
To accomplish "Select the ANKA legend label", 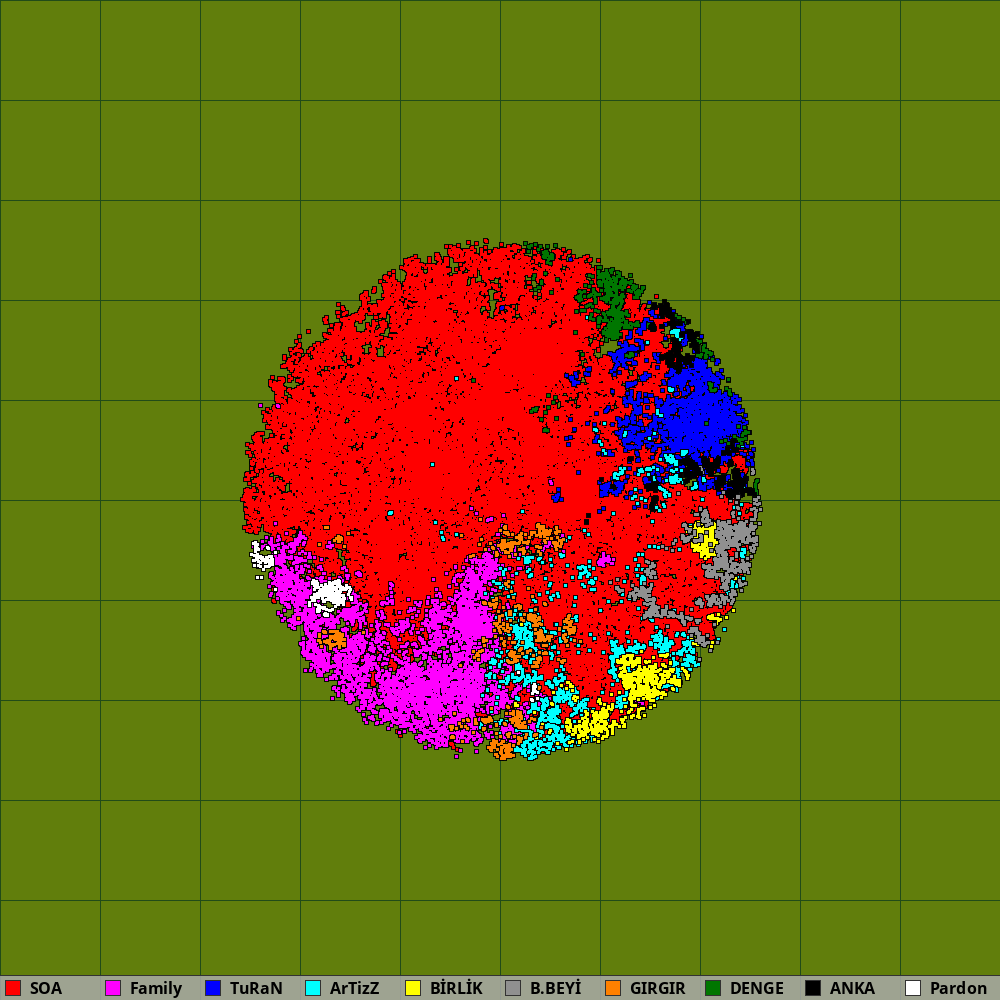I will point(852,989).
